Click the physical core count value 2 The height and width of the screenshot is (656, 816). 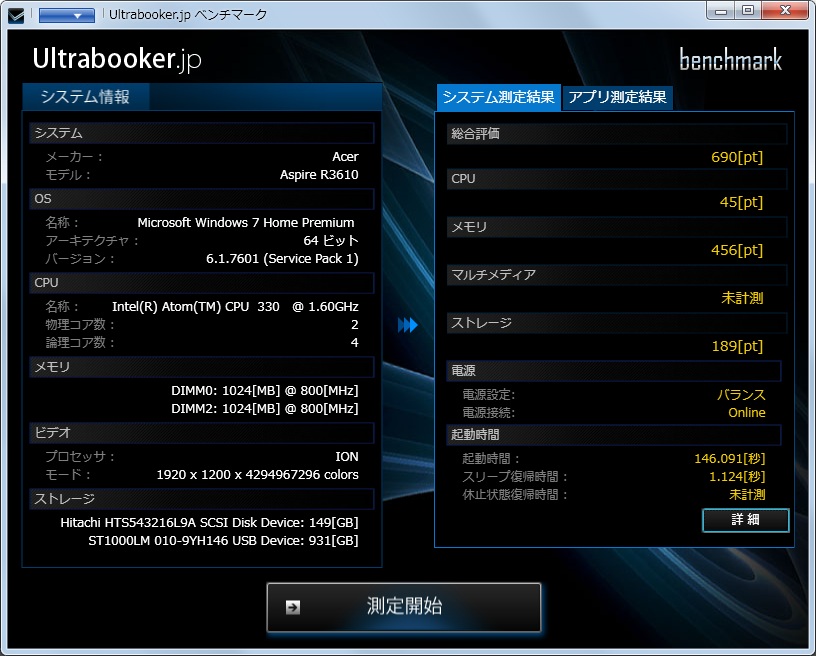coord(354,325)
